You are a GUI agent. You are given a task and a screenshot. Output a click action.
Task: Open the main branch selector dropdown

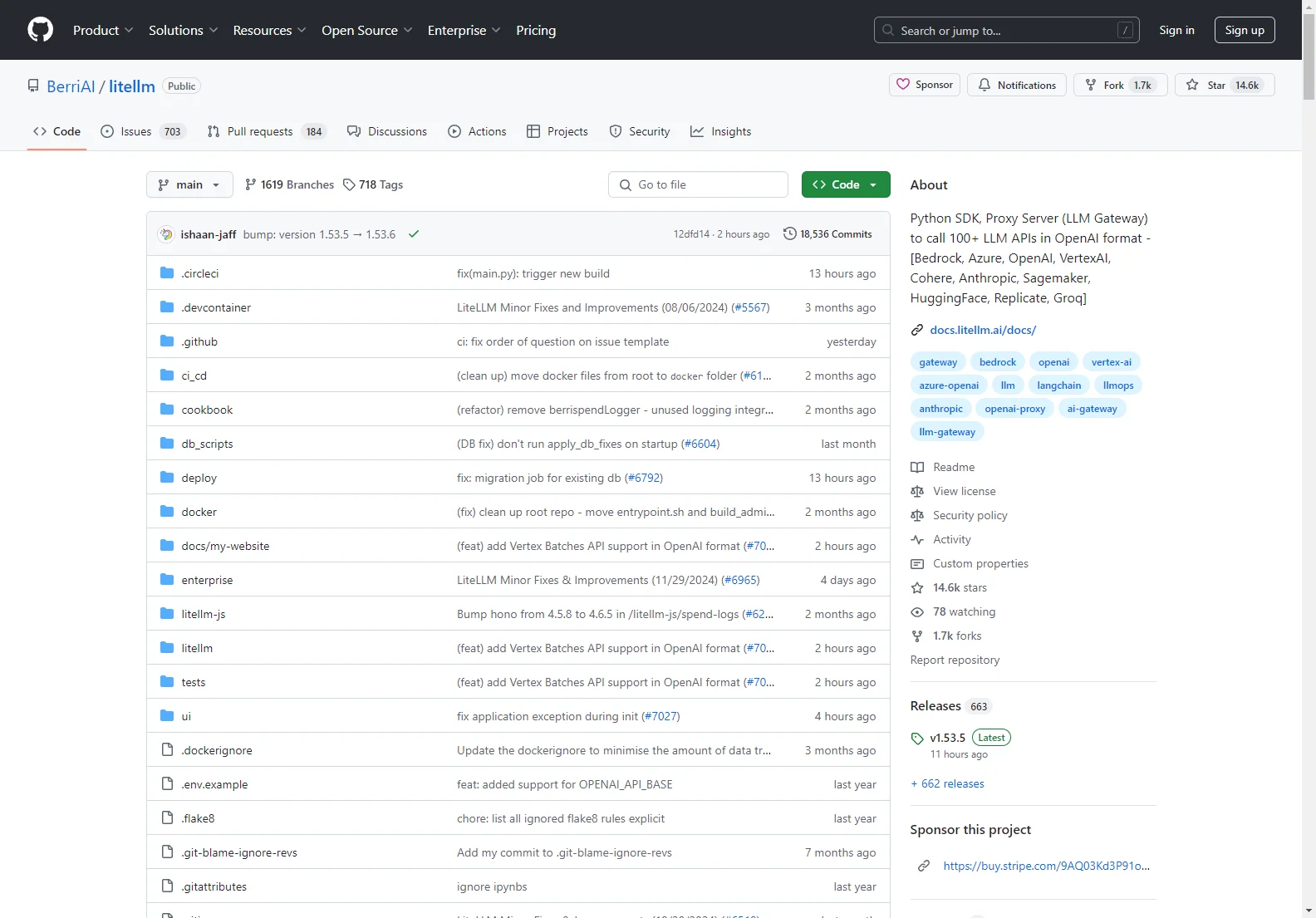click(x=189, y=184)
